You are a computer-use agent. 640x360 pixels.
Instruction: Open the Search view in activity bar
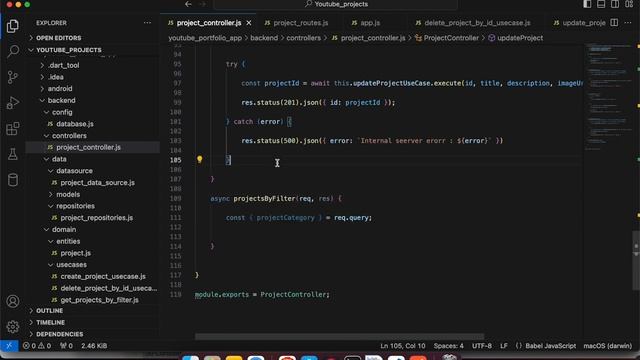13,51
